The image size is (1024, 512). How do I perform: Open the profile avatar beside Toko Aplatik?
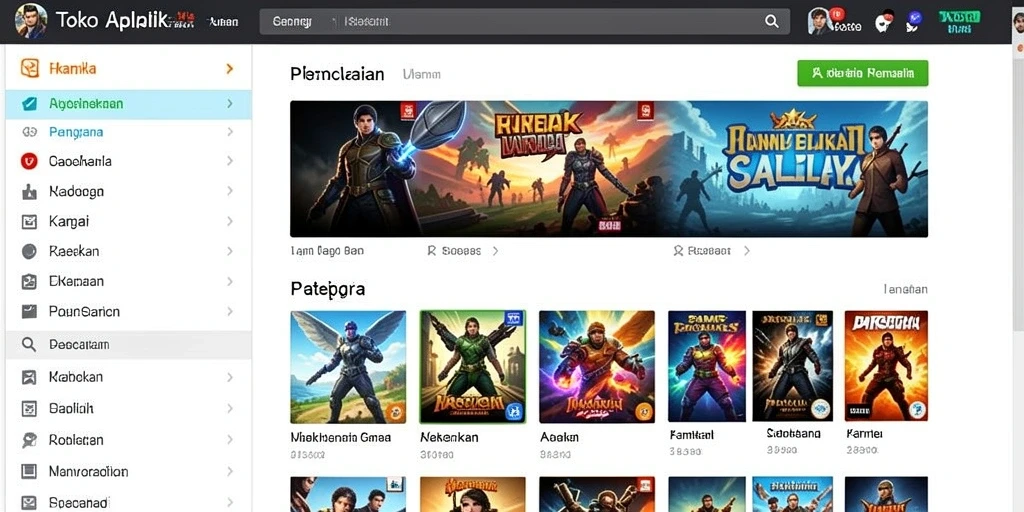(31, 21)
